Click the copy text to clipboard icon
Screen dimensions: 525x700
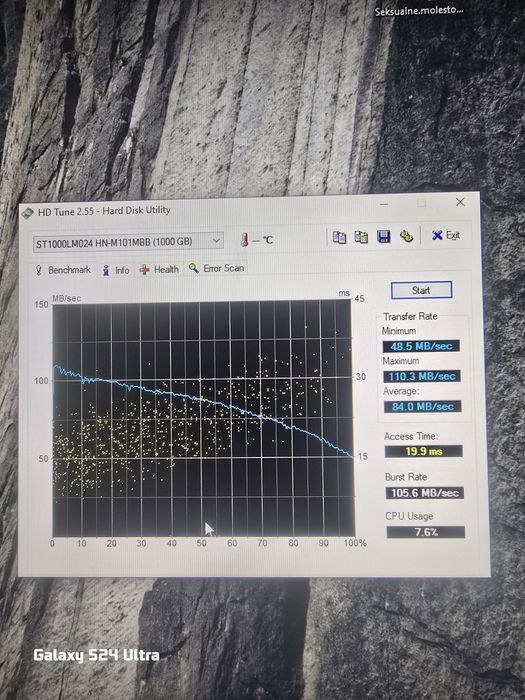tap(339, 237)
